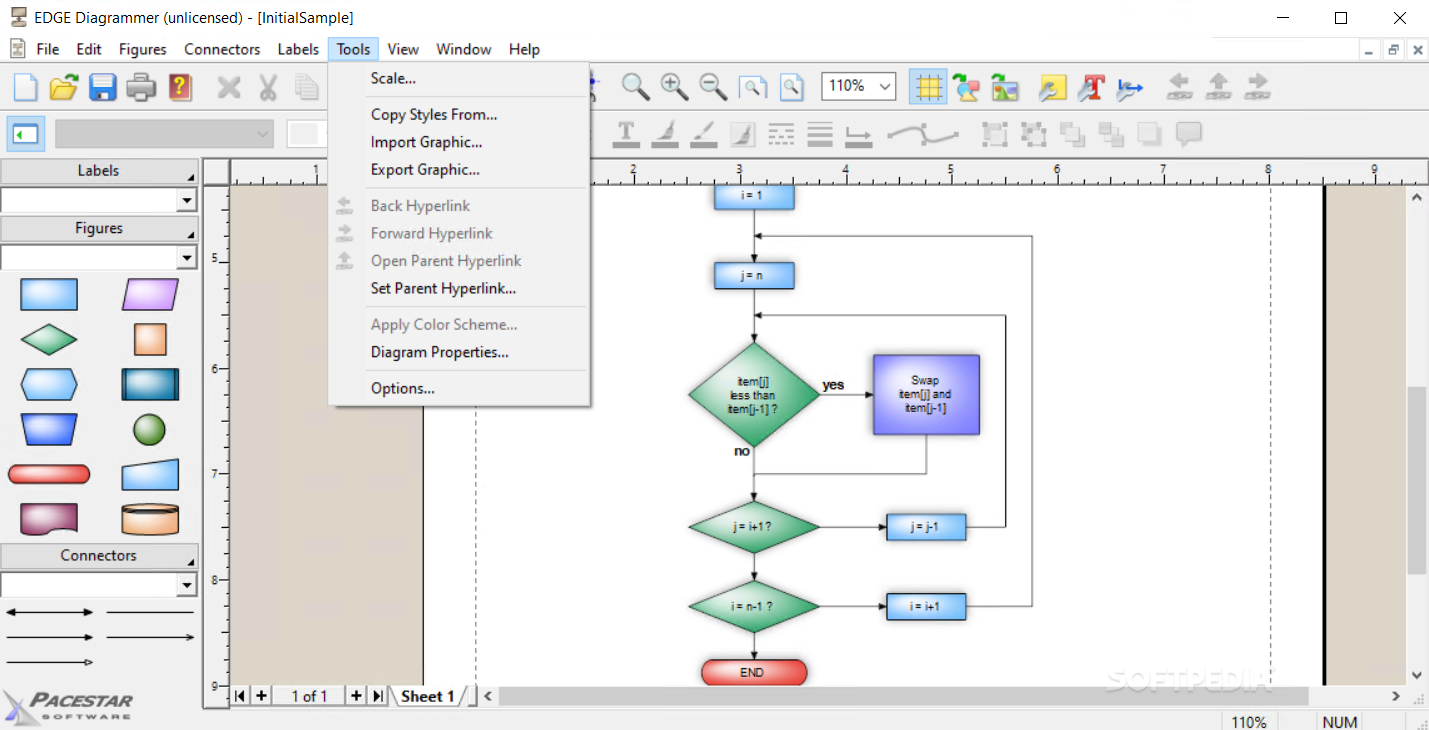The height and width of the screenshot is (730, 1429).
Task: Choose Copy Styles From... menu entry
Action: [434, 114]
